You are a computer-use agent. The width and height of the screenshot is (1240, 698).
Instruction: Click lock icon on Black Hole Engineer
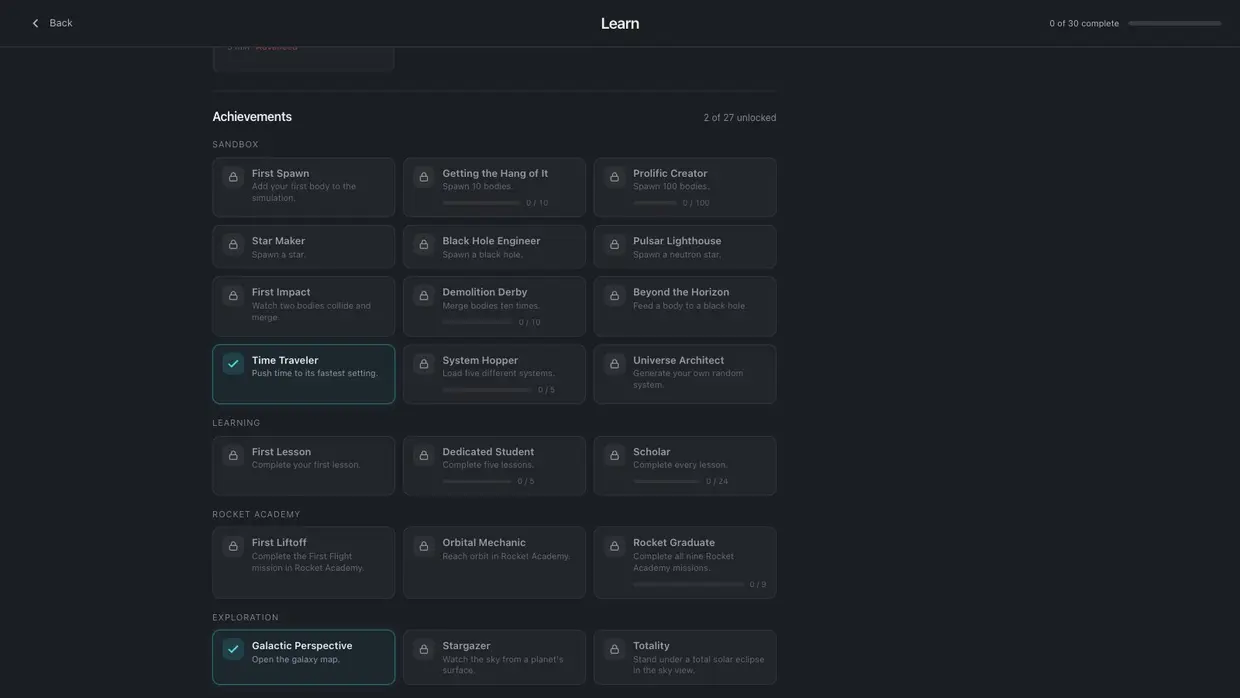424,245
